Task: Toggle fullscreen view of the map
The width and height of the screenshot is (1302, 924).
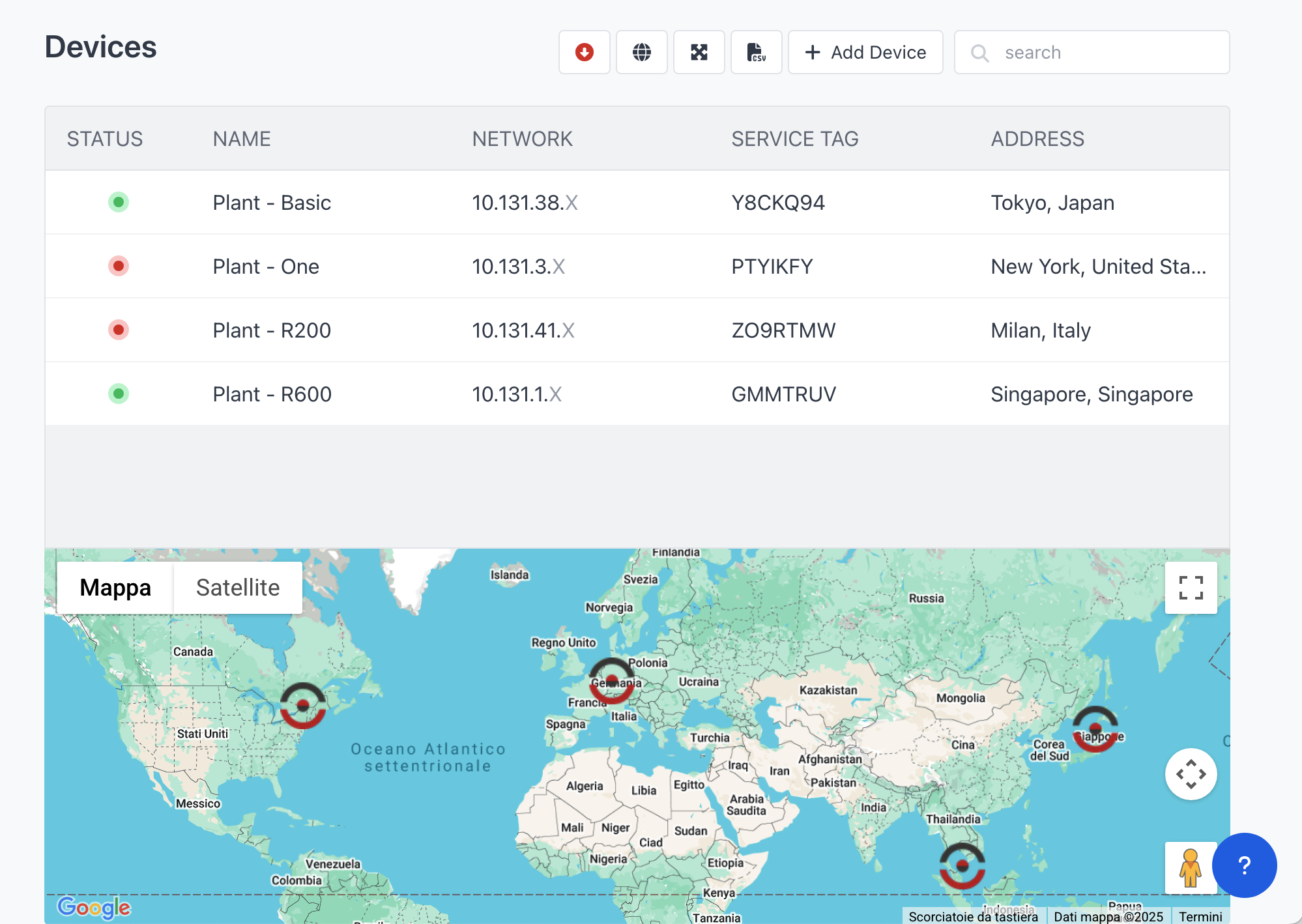Action: [x=1191, y=588]
